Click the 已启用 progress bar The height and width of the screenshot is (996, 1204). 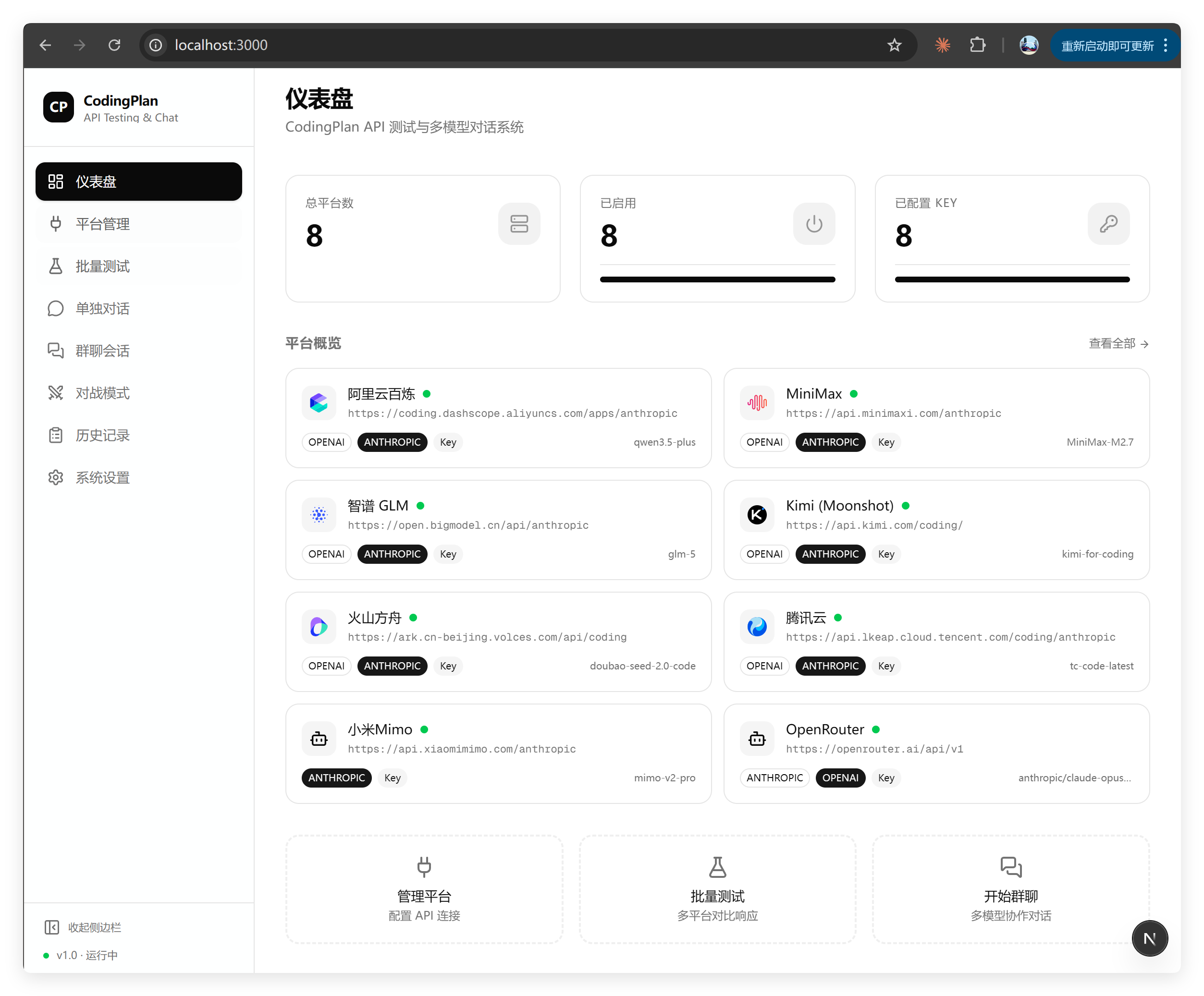point(717,279)
